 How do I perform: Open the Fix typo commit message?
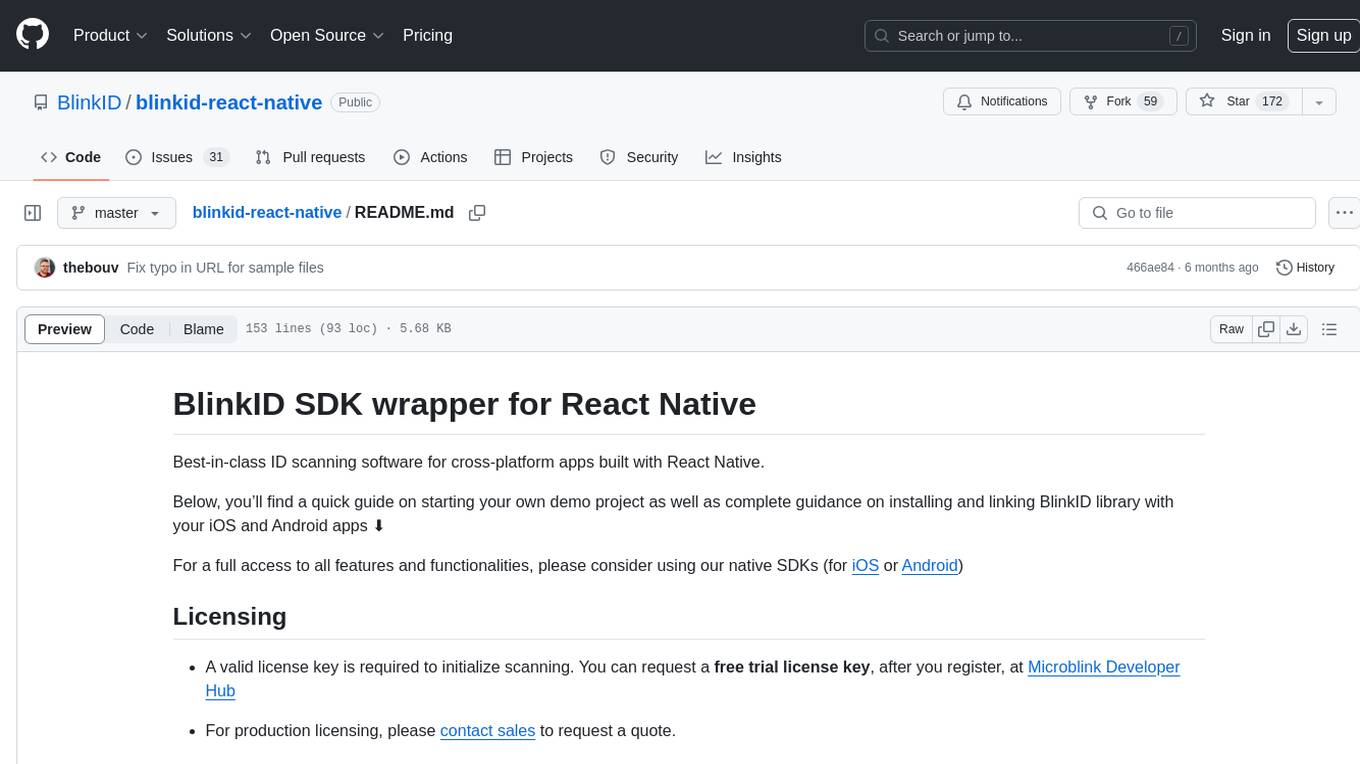tap(225, 267)
